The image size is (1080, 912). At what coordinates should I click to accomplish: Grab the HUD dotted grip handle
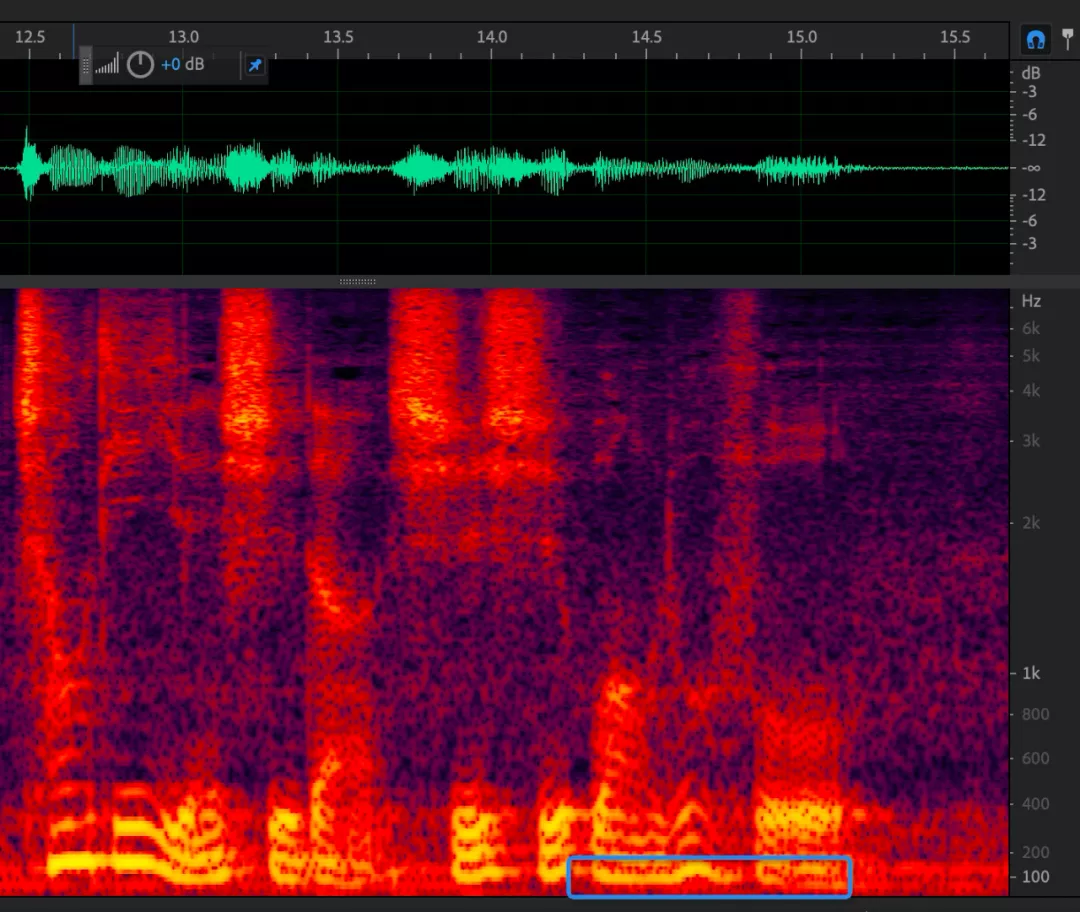pyautogui.click(x=85, y=65)
